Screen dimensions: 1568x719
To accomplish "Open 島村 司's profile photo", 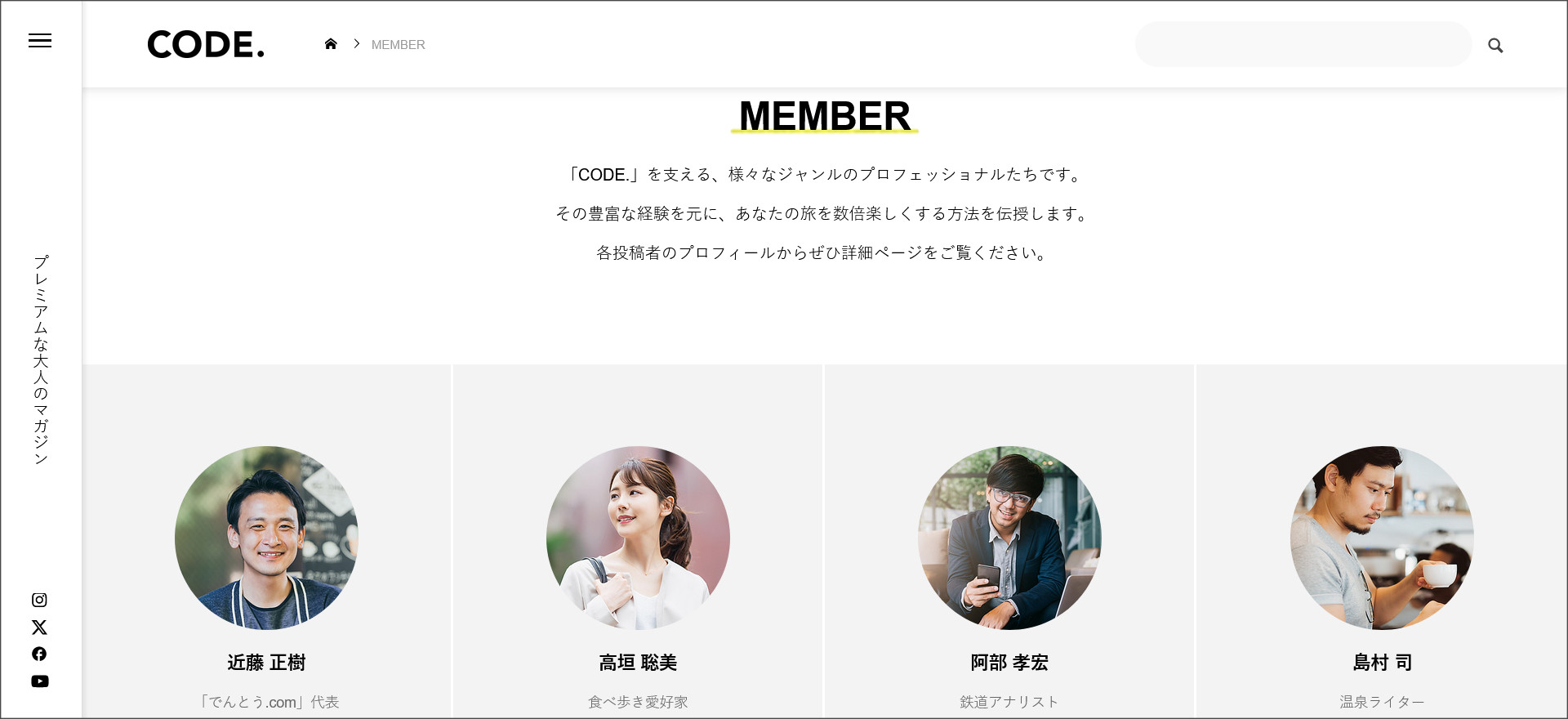I will coord(1382,538).
